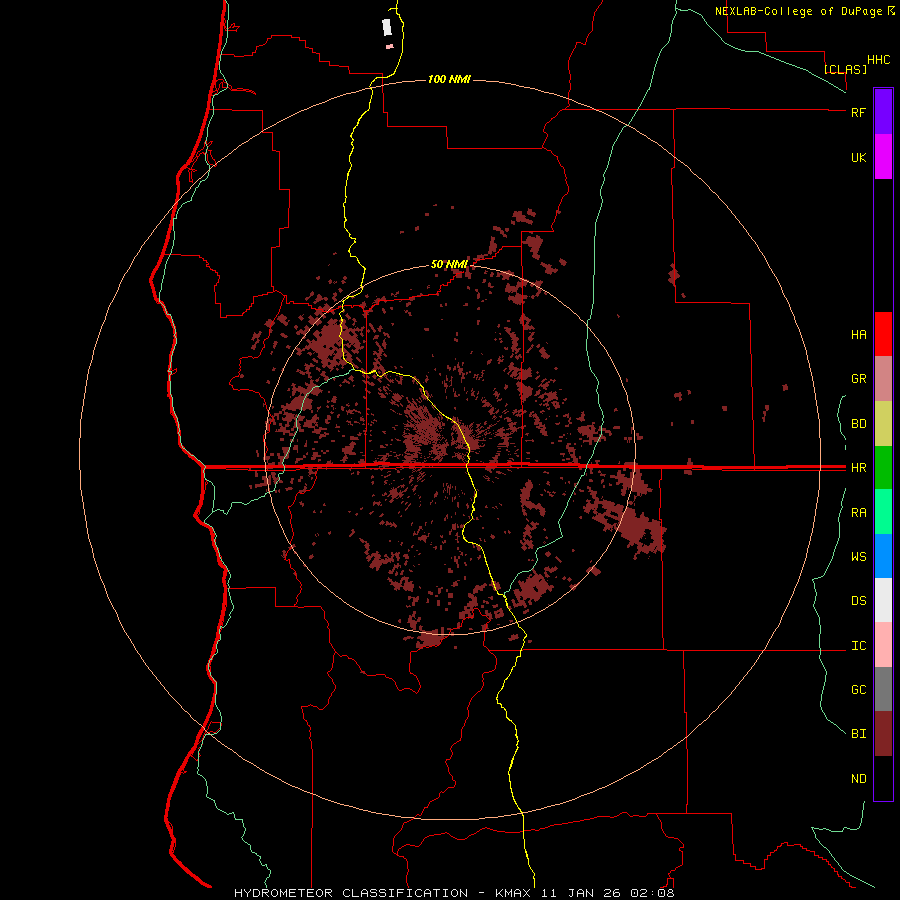Click the 100 NMI range ring label
Screen dimensions: 900x900
click(x=449, y=79)
